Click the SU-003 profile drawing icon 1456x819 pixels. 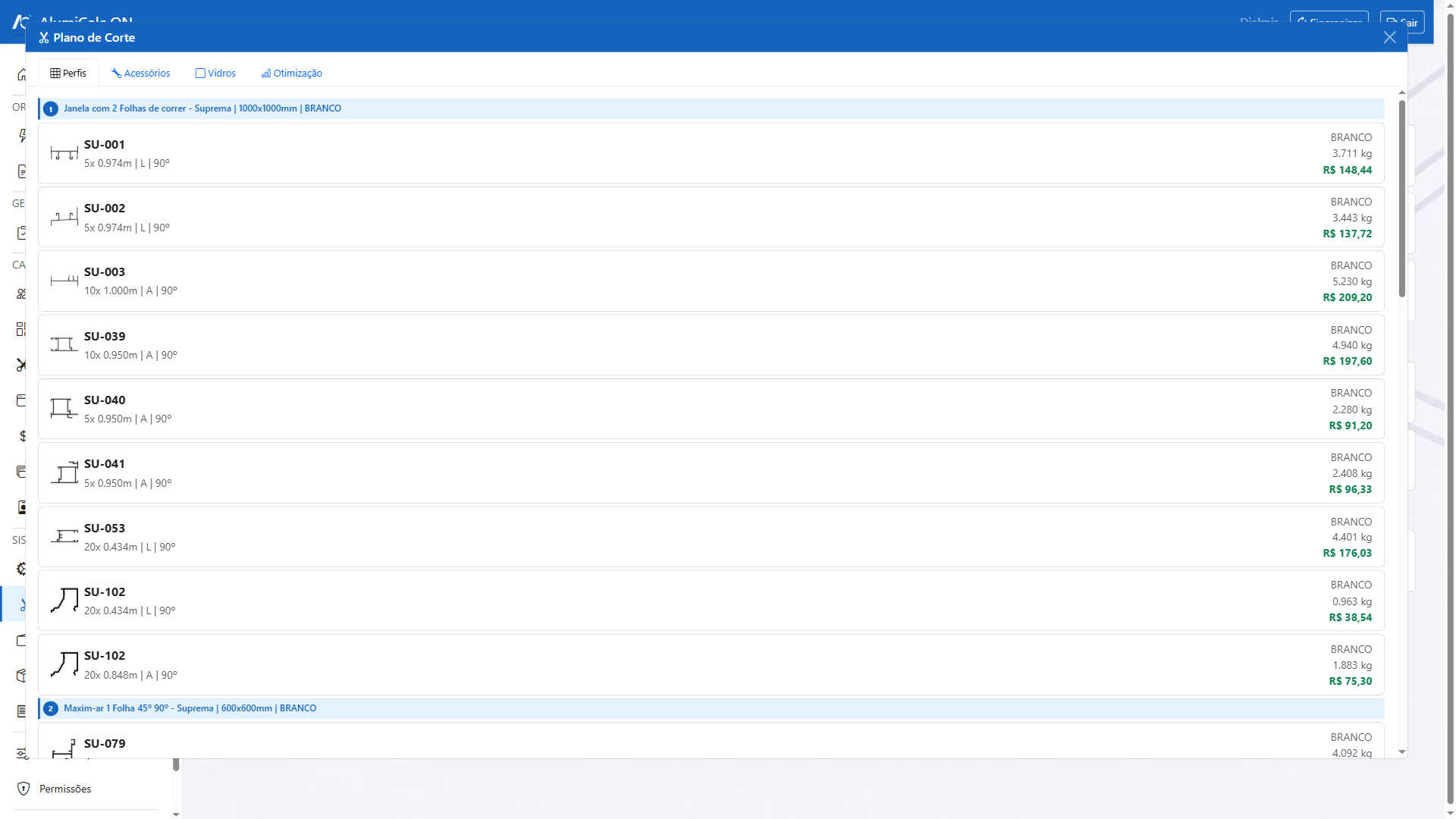pos(64,281)
